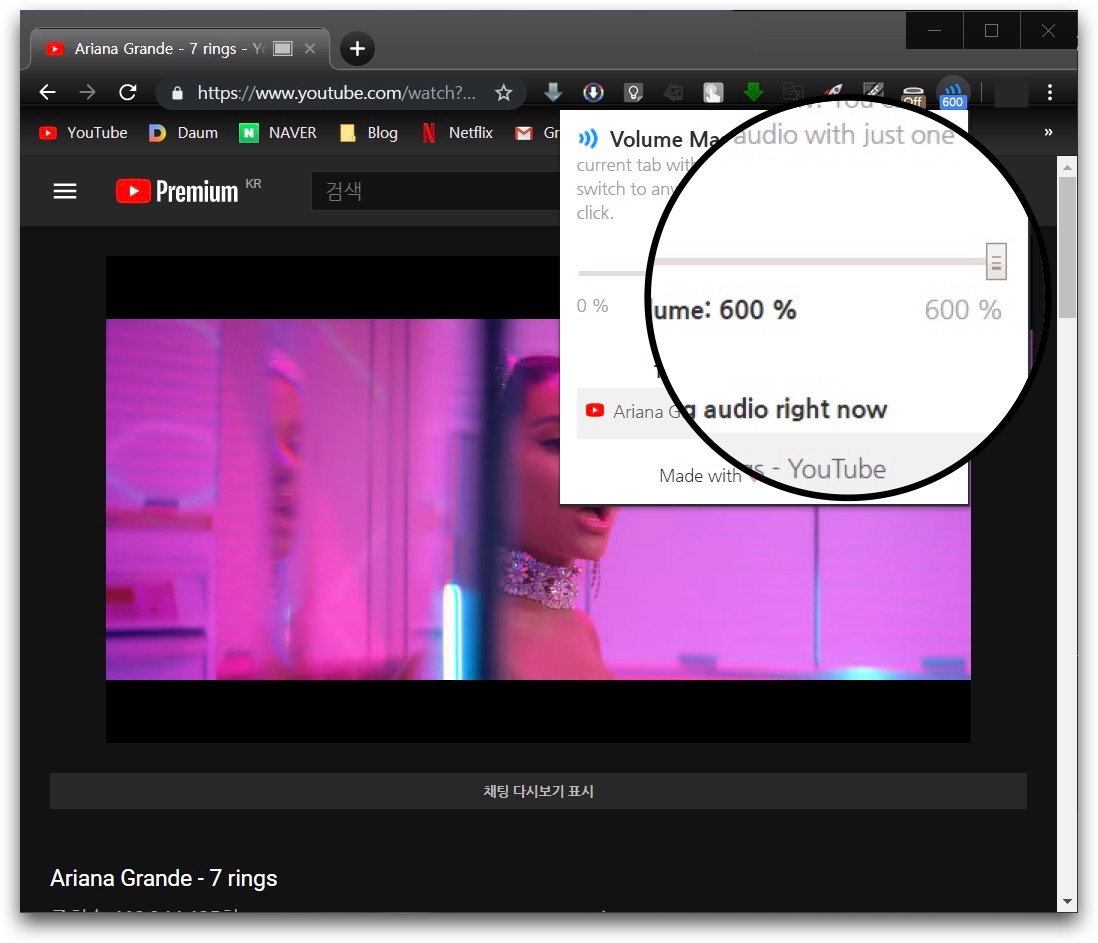The image size is (1098, 943).
Task: Click the rocket extension icon
Action: [833, 90]
